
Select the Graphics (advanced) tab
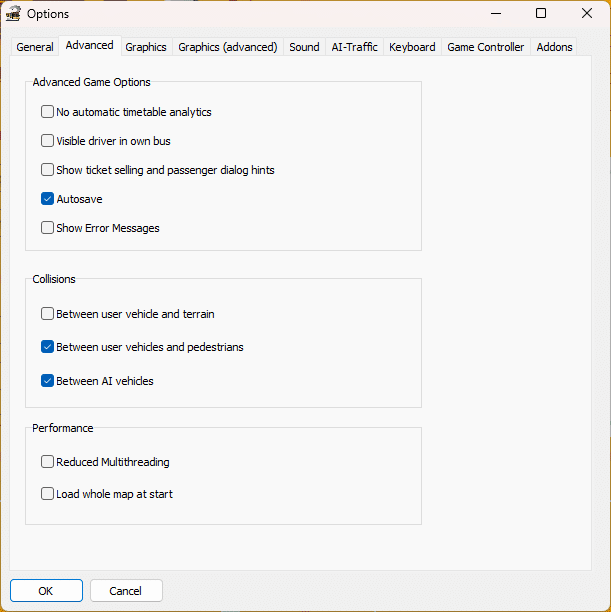coord(227,47)
